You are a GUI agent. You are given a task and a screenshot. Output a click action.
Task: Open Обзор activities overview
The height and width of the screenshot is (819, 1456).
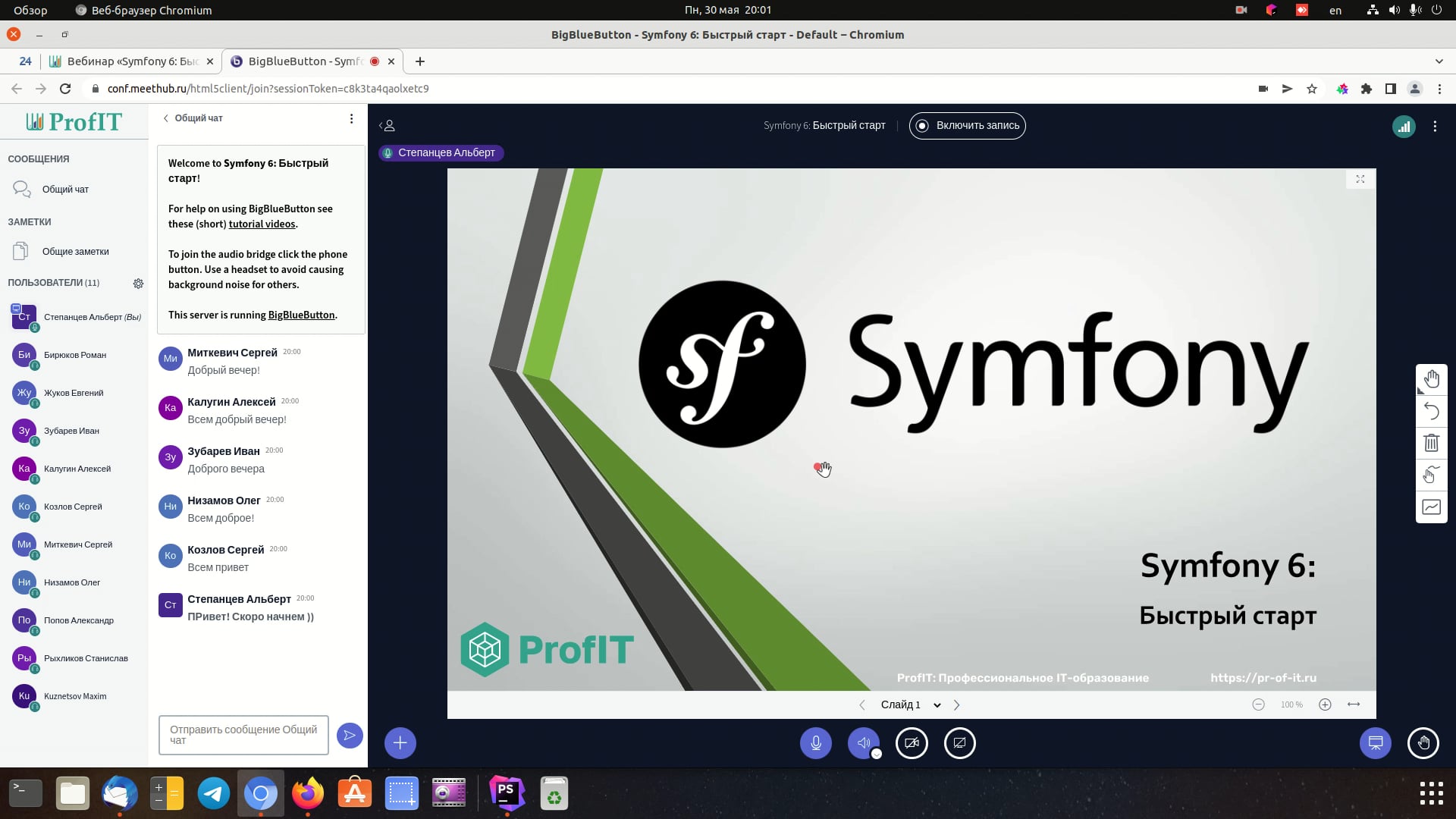30,10
